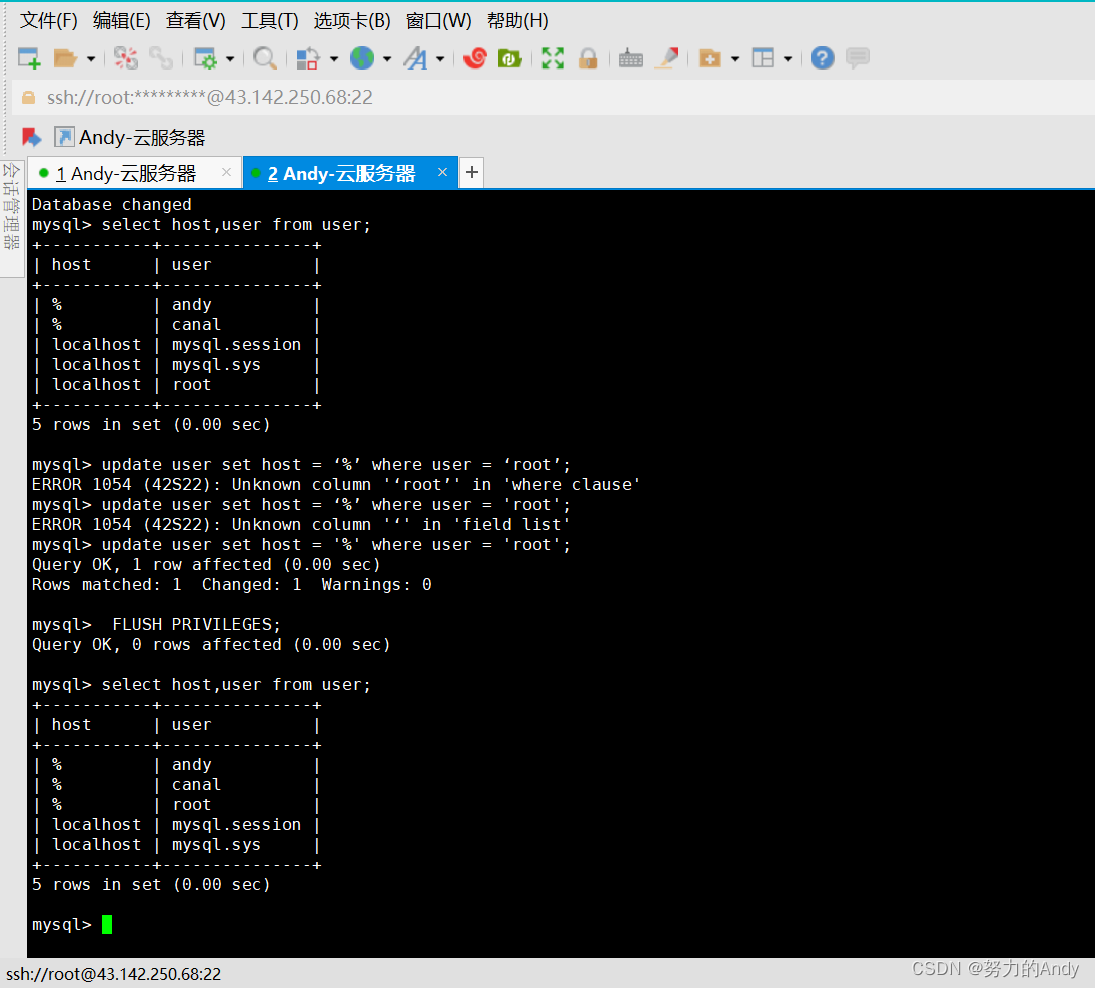Click the Open Session folder icon
Image resolution: width=1095 pixels, height=988 pixels.
[65, 59]
